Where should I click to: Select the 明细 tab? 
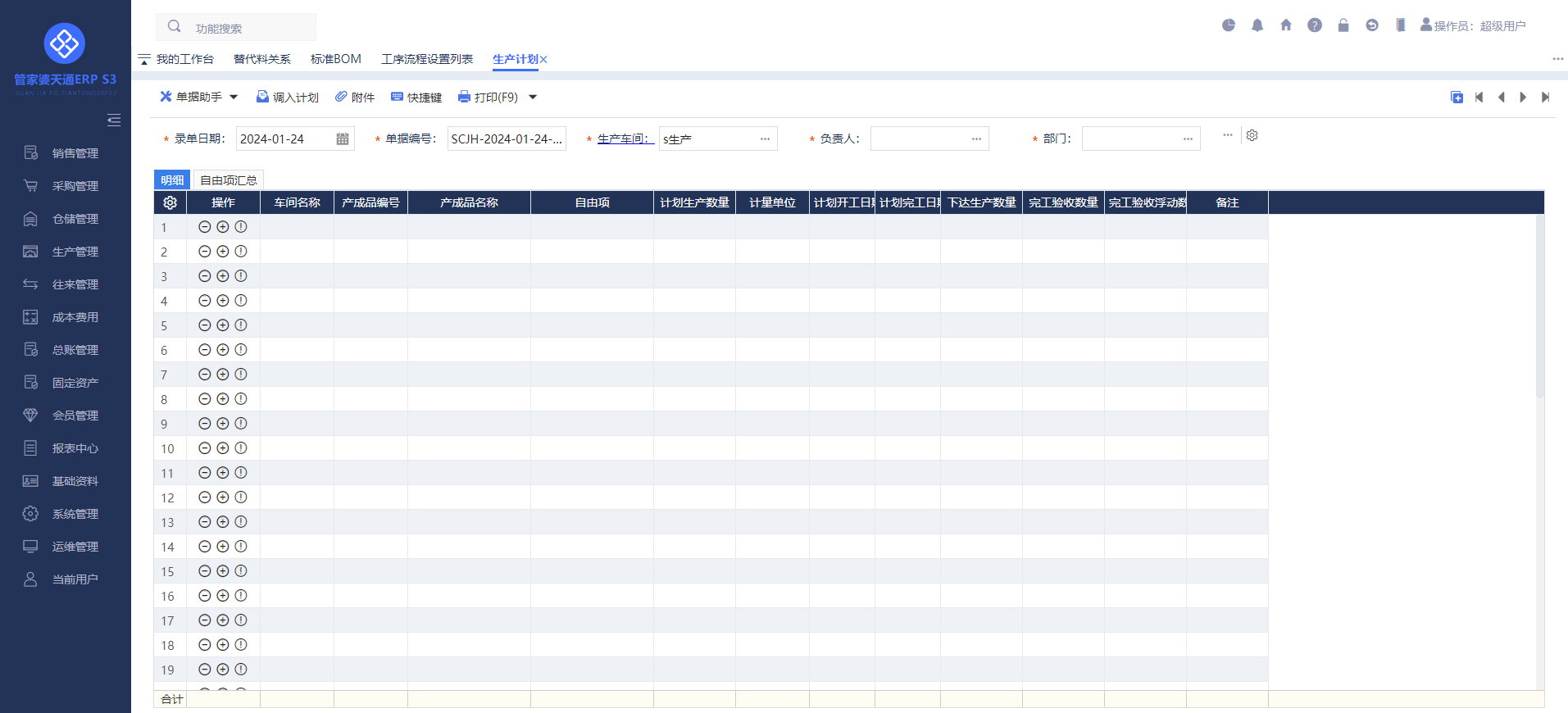click(x=172, y=179)
